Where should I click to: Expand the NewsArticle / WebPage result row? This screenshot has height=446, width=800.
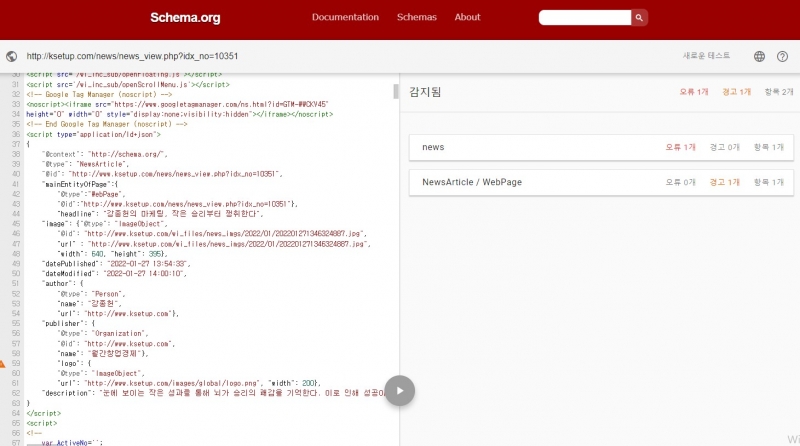coord(601,182)
